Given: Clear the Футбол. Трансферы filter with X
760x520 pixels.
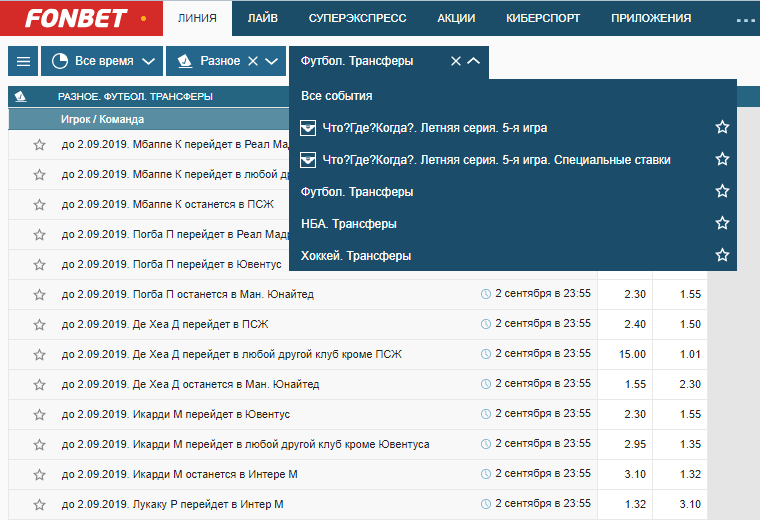Looking at the screenshot, I should 456,61.
